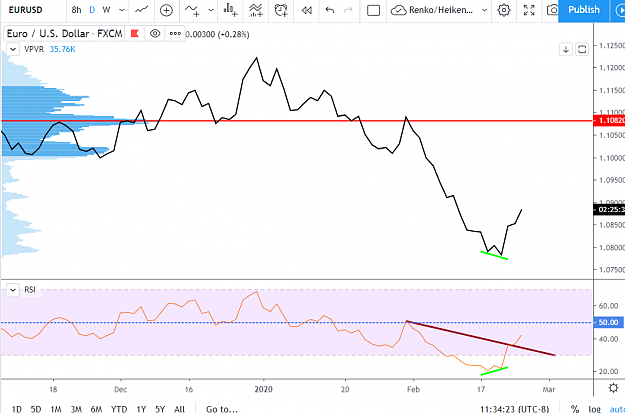Click the green divergence line under price
This screenshot has height=413, width=625.
(x=494, y=256)
